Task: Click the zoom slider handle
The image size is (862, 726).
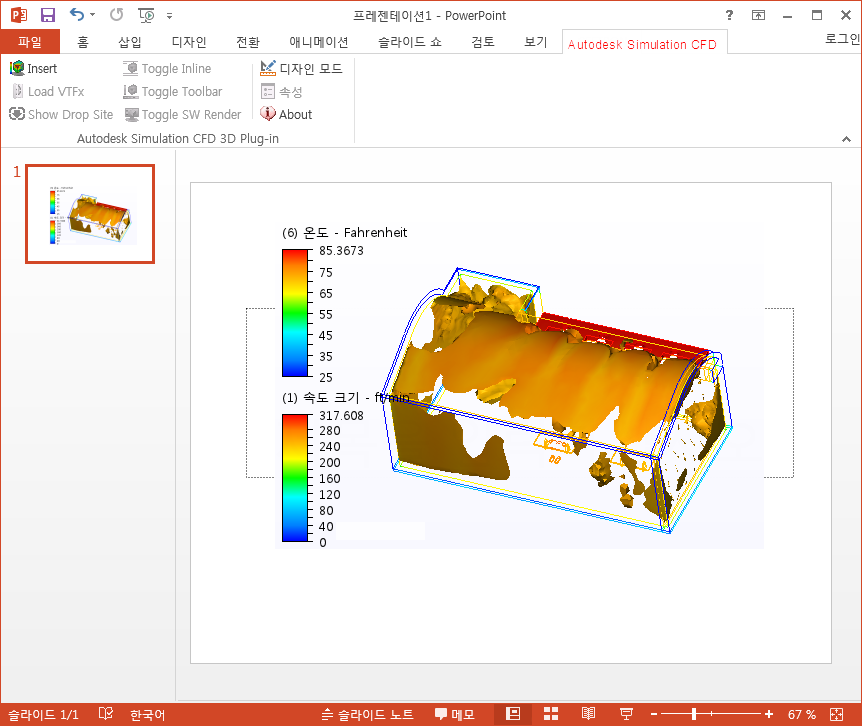Action: click(x=694, y=714)
